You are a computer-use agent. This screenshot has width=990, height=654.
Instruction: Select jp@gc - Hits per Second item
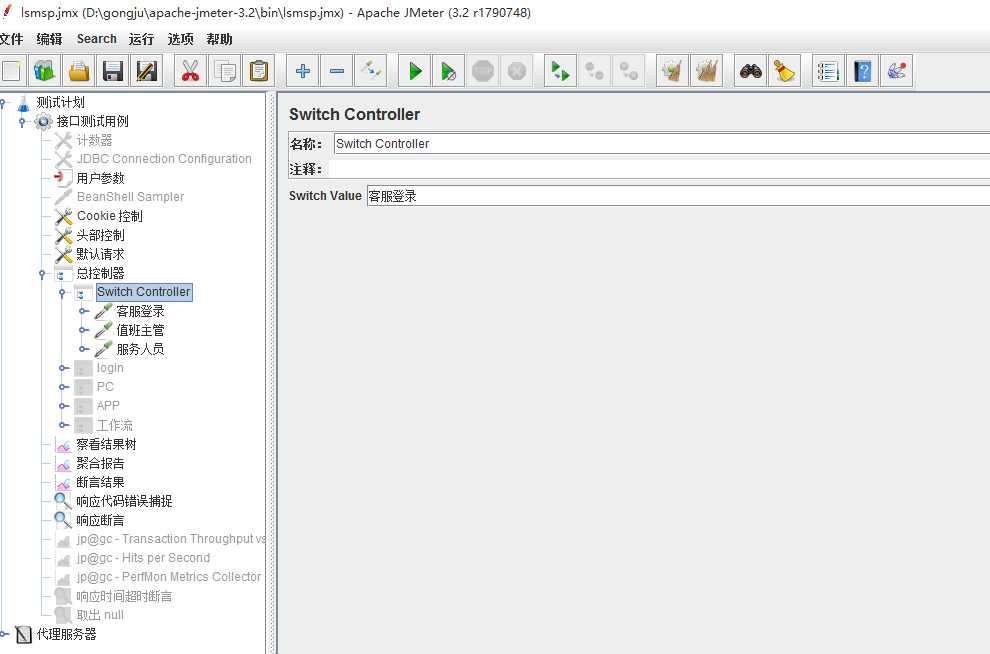(x=143, y=558)
